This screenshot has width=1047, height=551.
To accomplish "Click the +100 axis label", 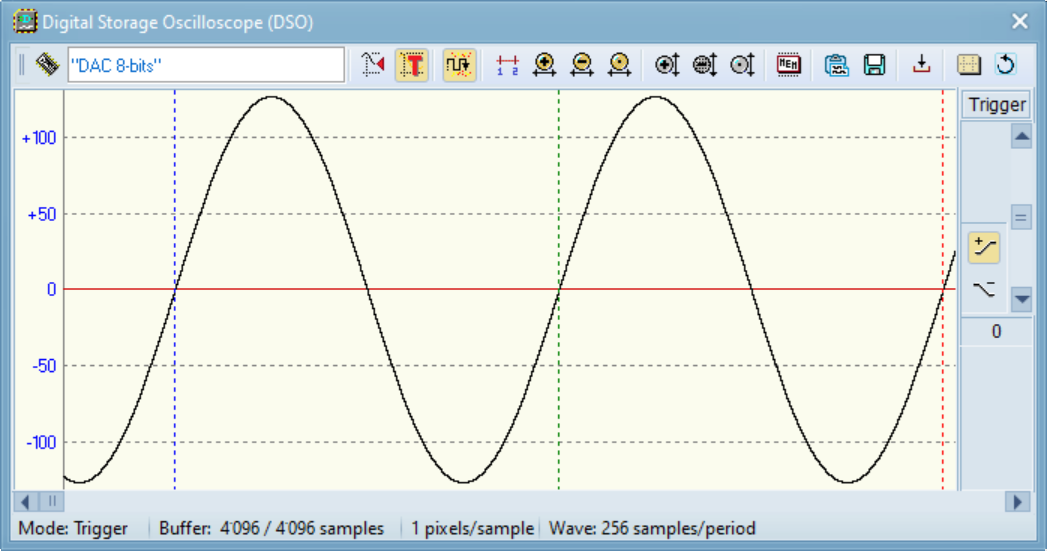I will (x=39, y=138).
